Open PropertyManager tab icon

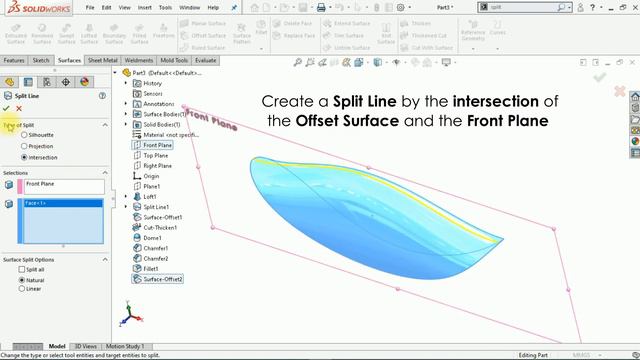[x=28, y=82]
